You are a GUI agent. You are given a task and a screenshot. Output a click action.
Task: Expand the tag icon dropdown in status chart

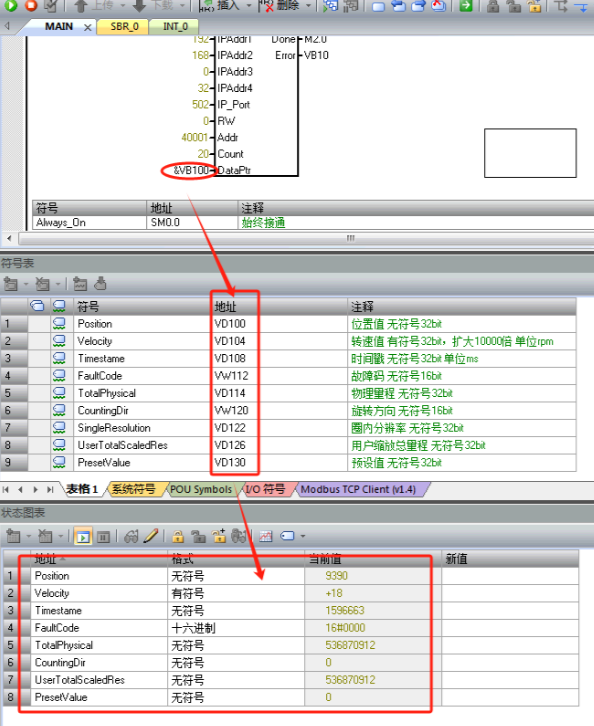[303, 536]
